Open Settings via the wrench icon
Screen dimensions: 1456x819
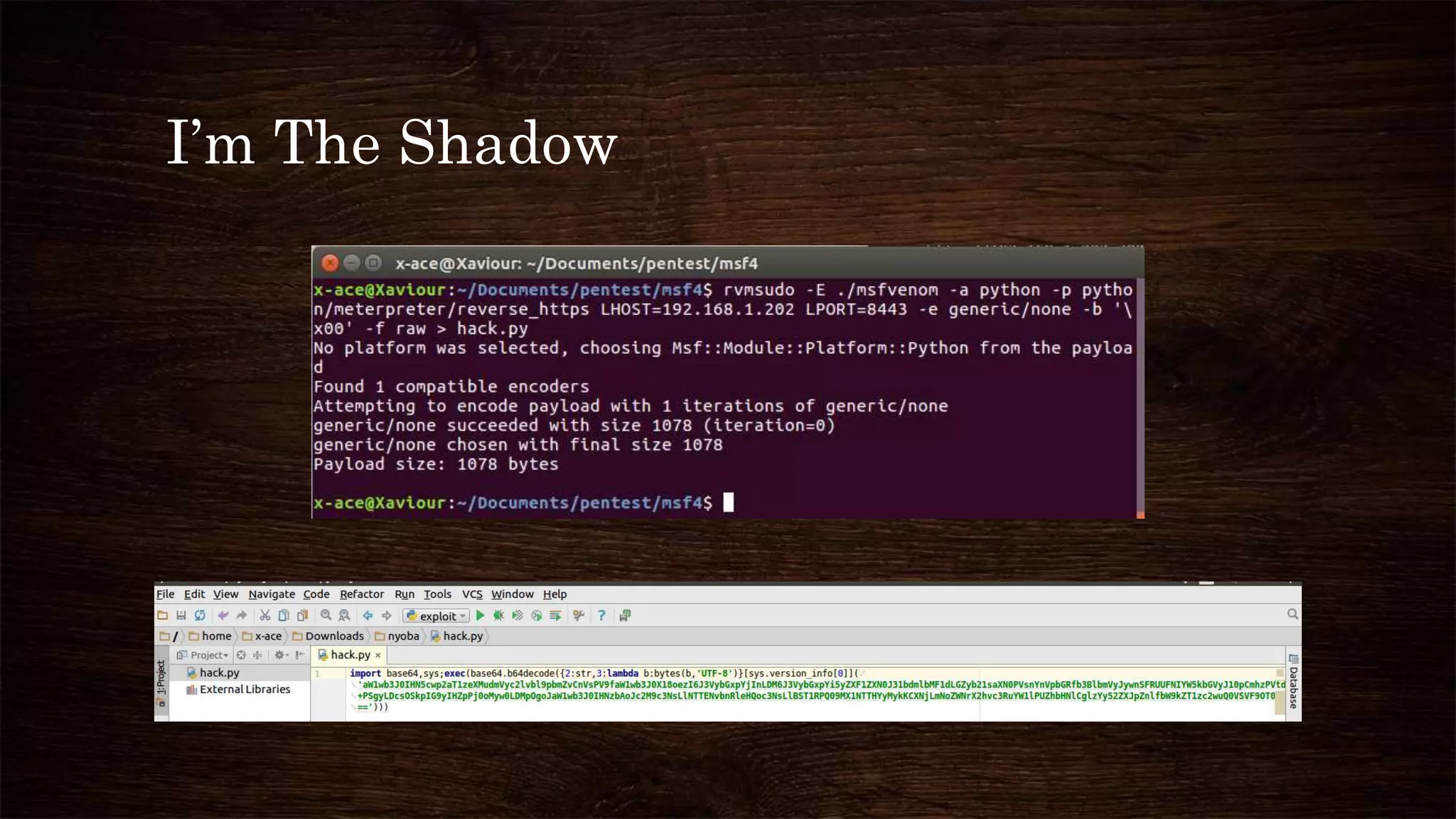579,616
